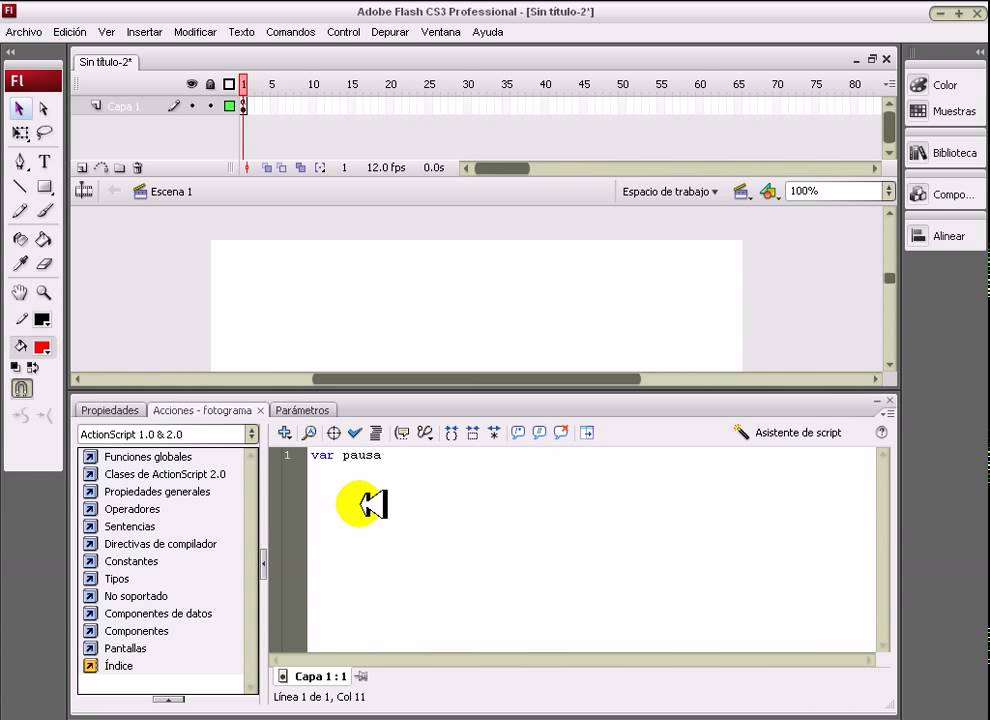Select the Line tool
990x720 pixels.
pyautogui.click(x=20, y=186)
